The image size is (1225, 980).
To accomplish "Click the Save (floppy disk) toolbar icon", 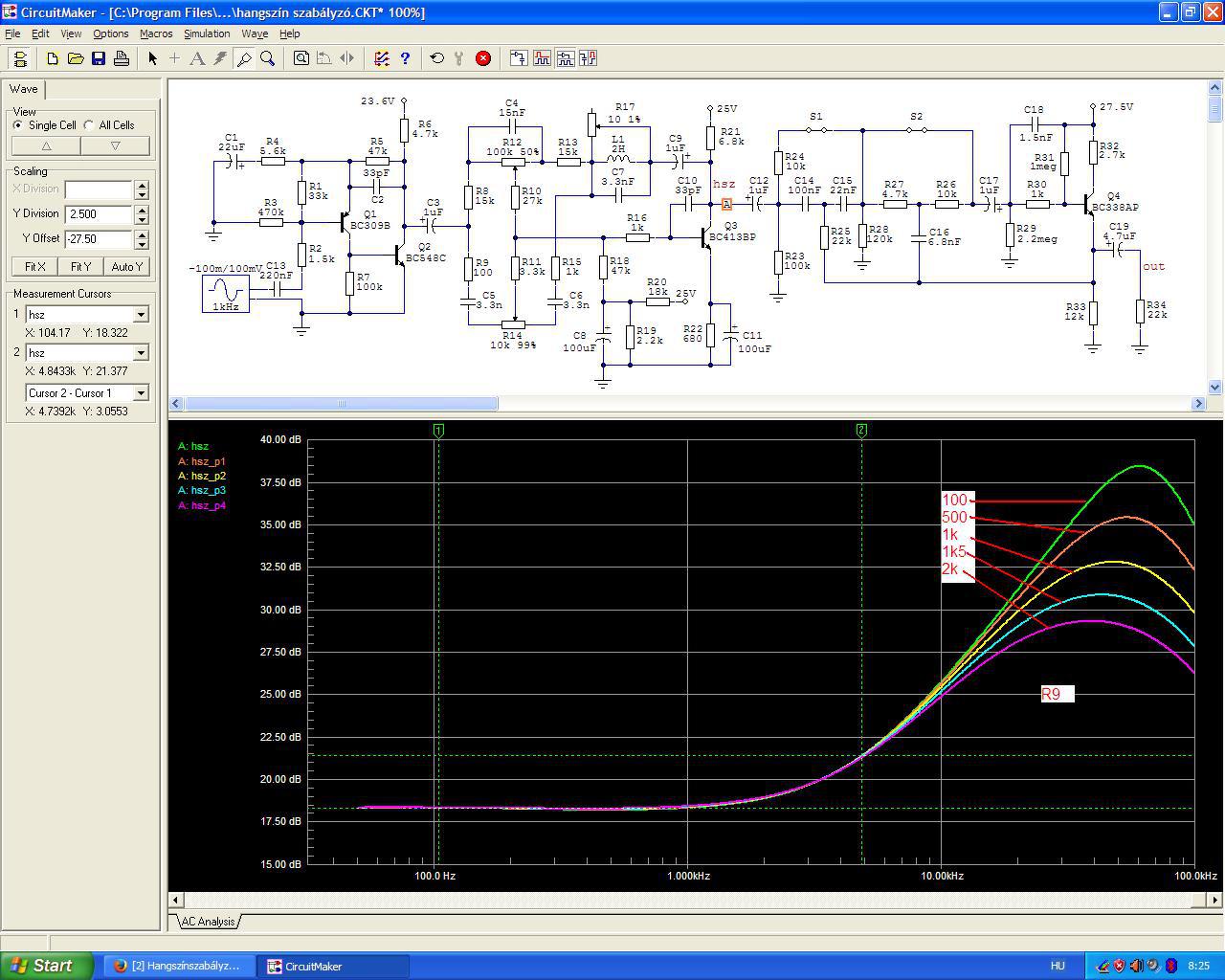I will (99, 58).
